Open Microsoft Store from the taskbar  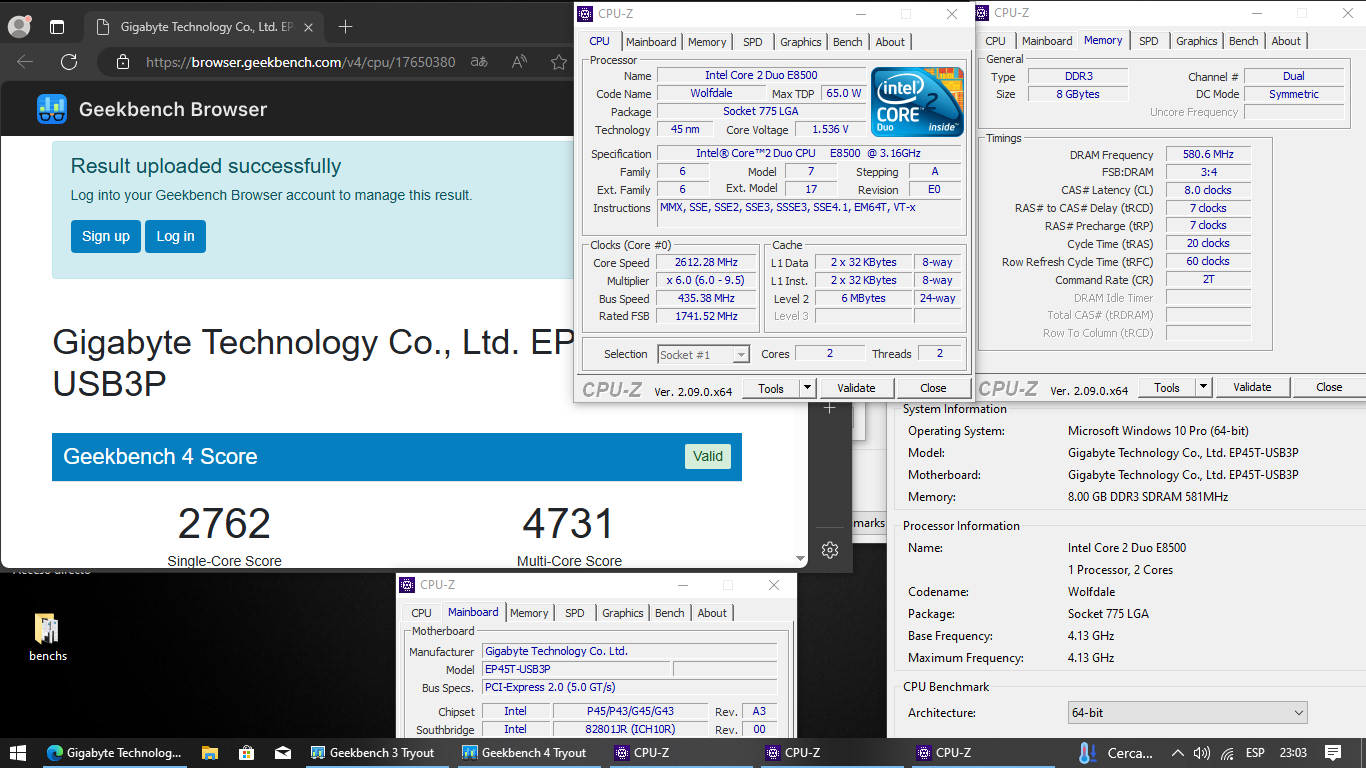[246, 753]
